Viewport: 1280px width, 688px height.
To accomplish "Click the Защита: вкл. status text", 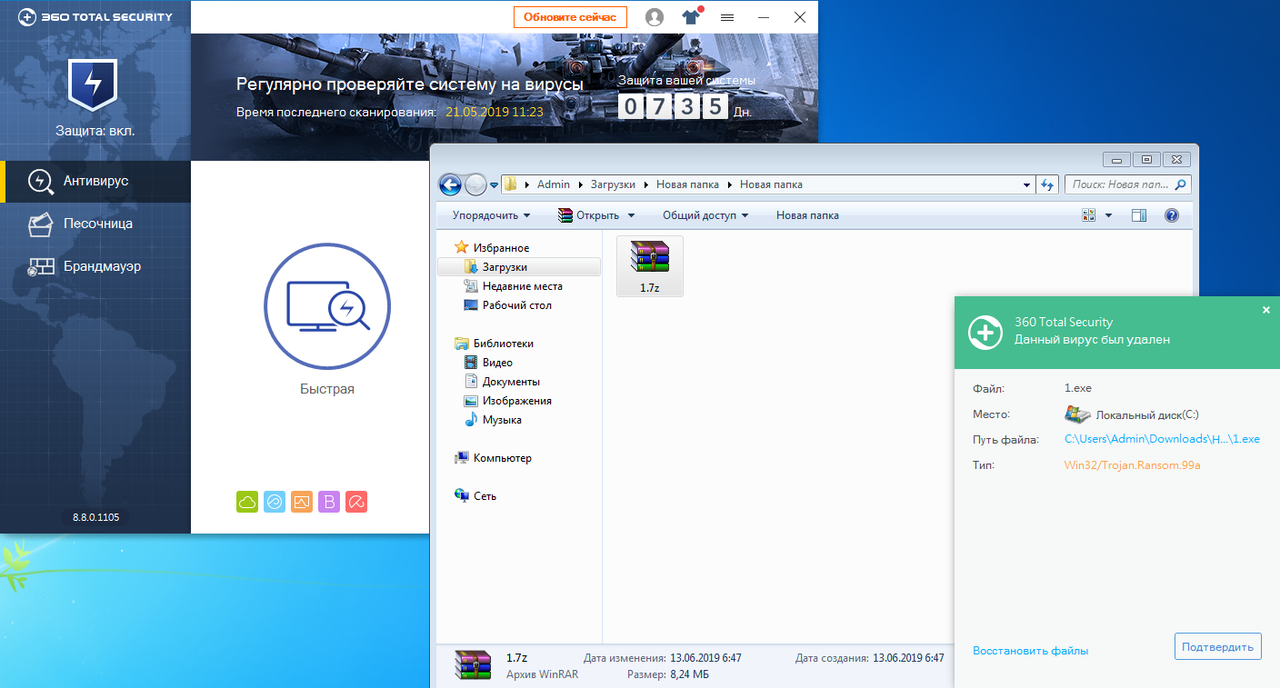I will [95, 131].
